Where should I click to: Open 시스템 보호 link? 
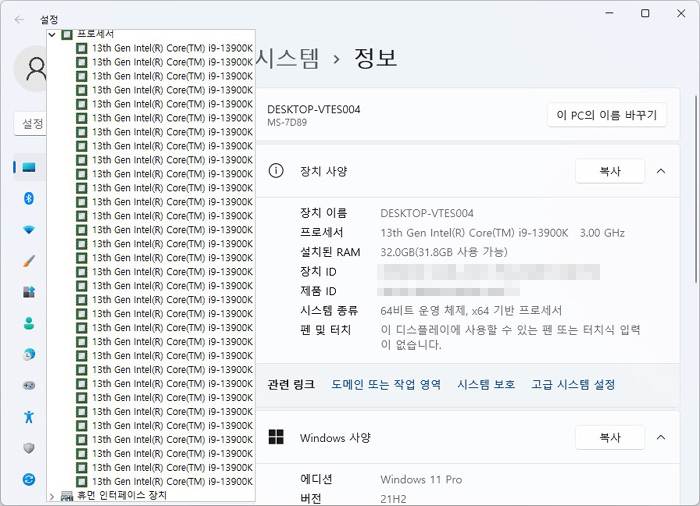pyautogui.click(x=486, y=385)
